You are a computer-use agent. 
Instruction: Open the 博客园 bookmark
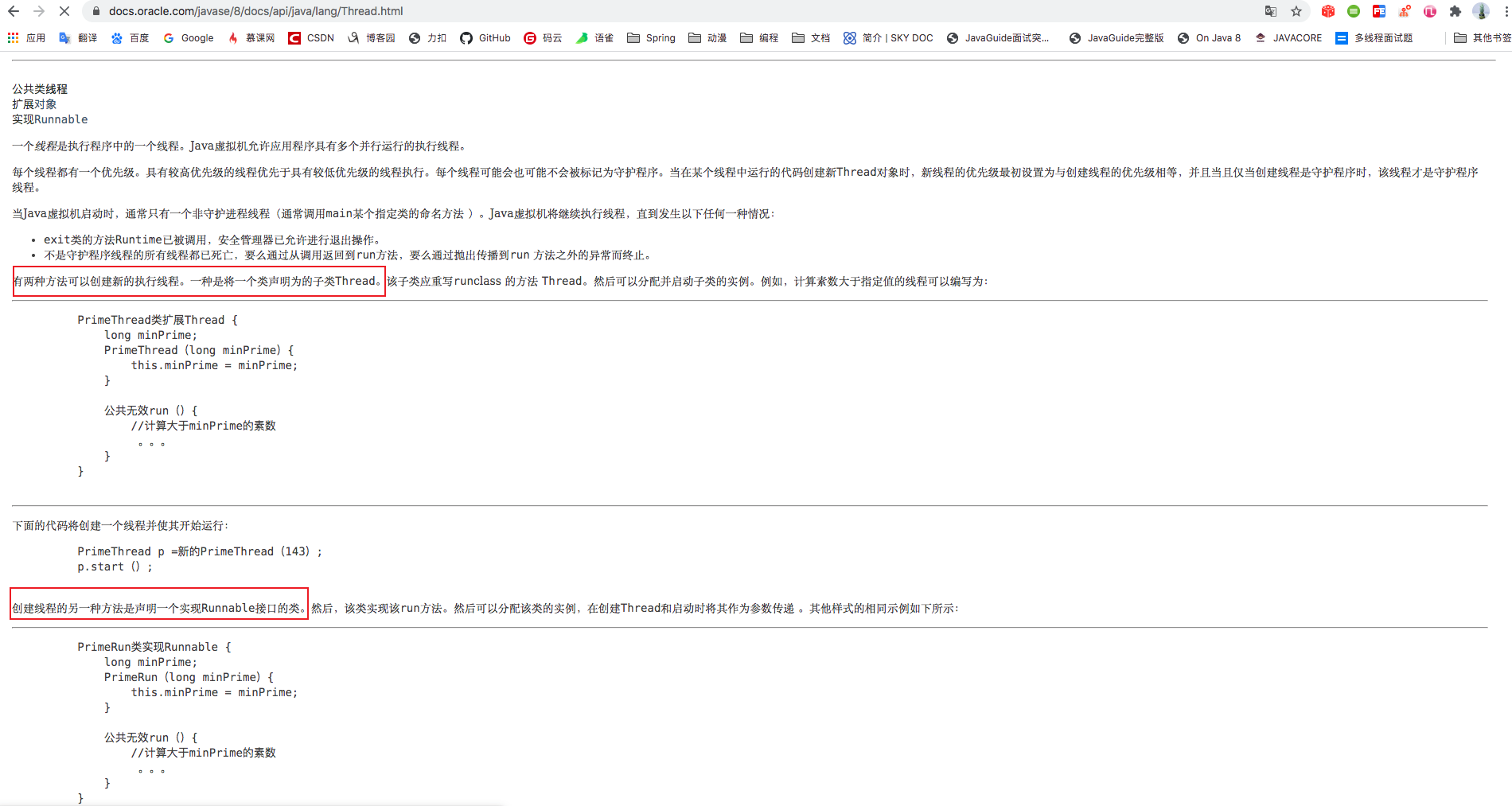371,38
